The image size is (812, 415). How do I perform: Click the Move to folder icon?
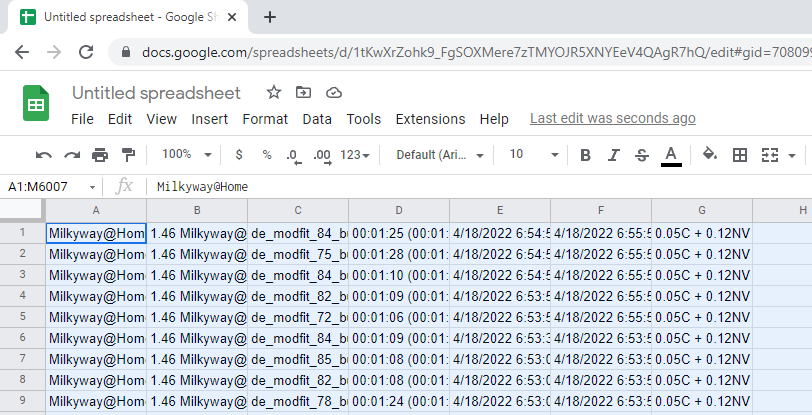point(303,93)
